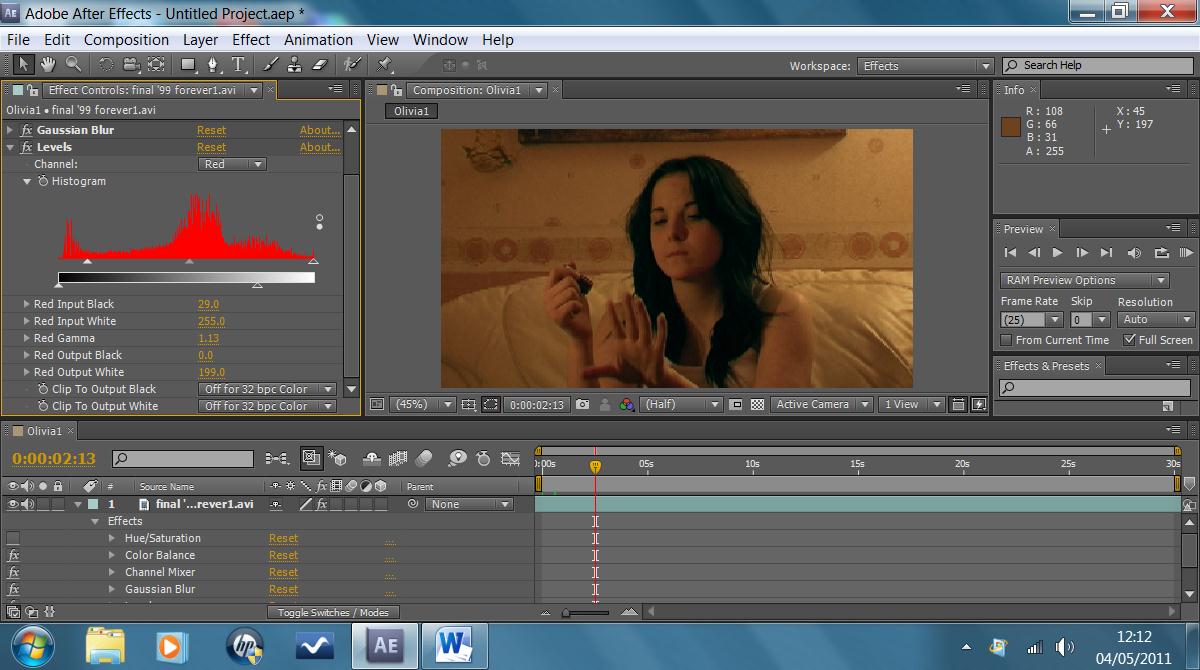Open the Effect menu

(251, 40)
